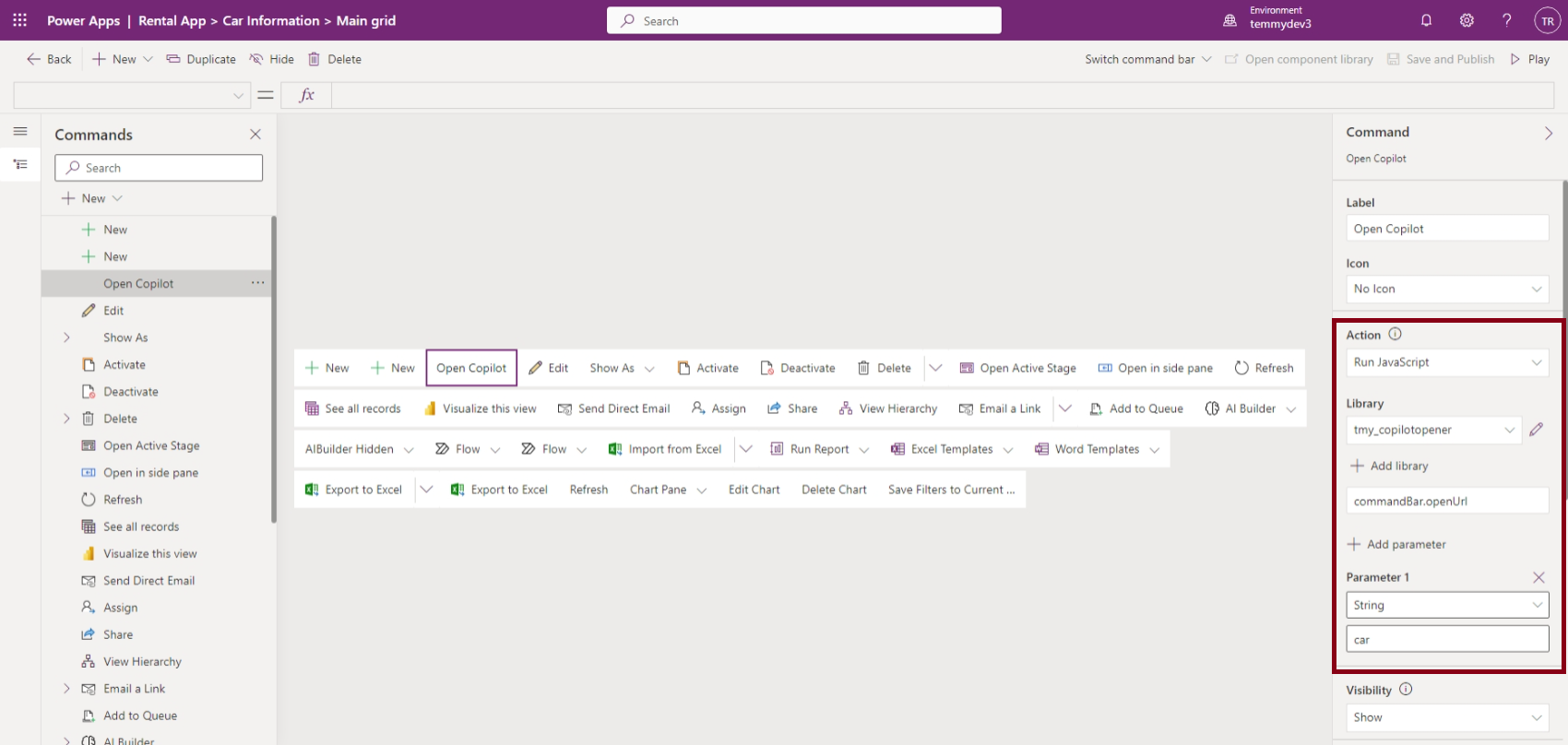Click the Back button
The width and height of the screenshot is (1568, 745).
click(49, 59)
